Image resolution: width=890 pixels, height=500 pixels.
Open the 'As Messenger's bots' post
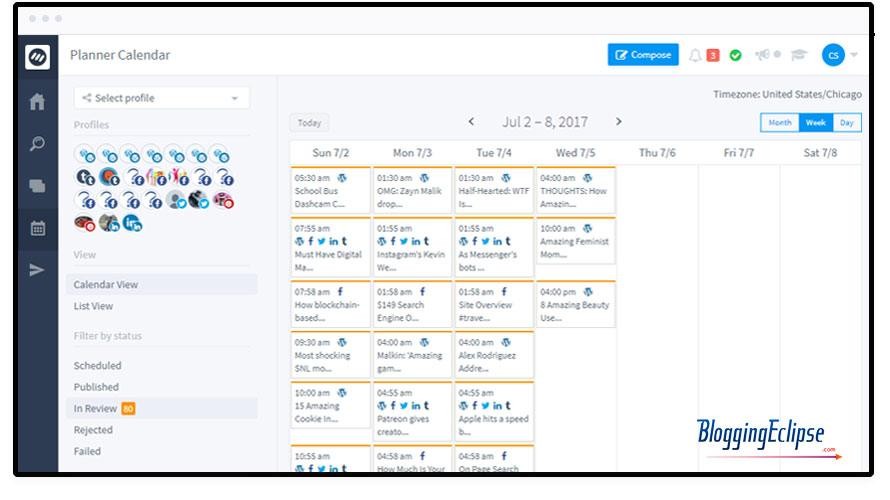494,247
